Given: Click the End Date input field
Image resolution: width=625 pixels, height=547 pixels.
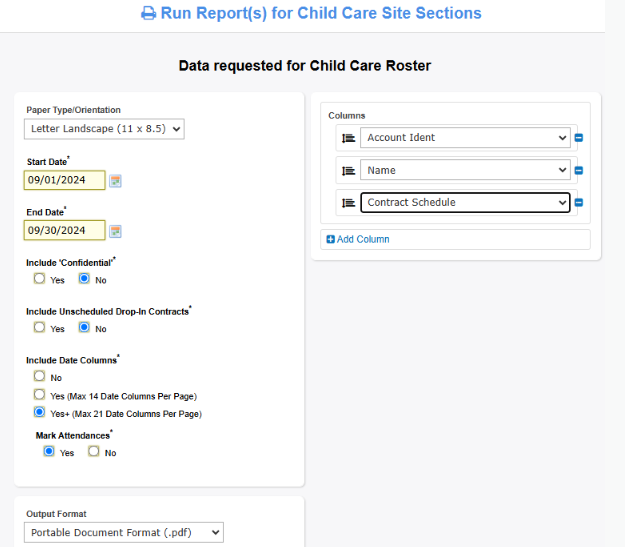Looking at the screenshot, I should [65, 230].
